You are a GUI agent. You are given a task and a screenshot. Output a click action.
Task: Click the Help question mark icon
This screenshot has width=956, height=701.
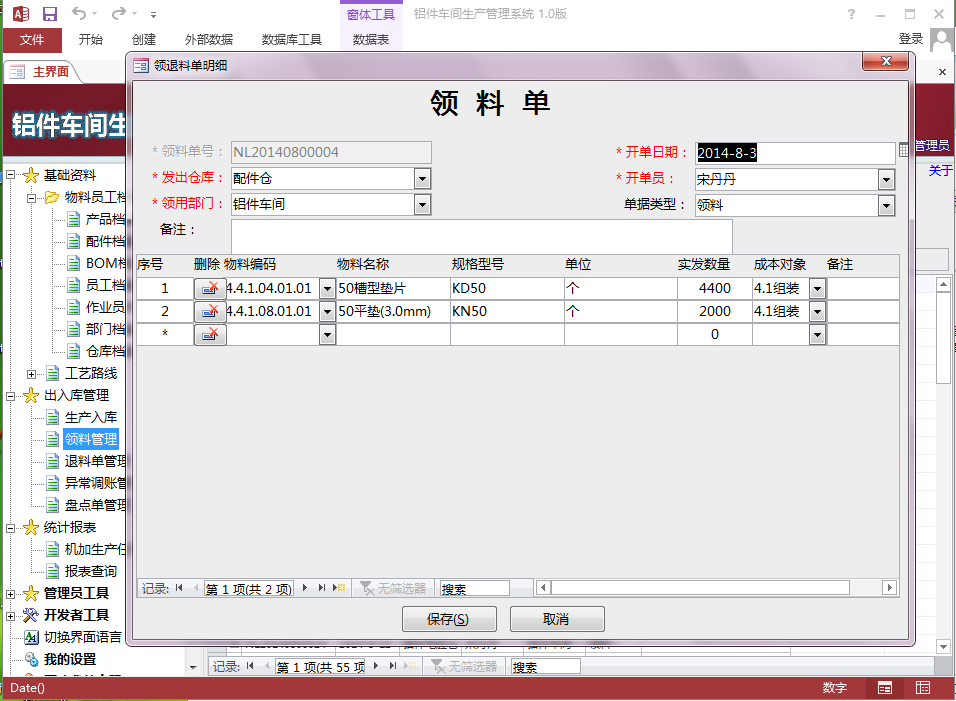851,14
